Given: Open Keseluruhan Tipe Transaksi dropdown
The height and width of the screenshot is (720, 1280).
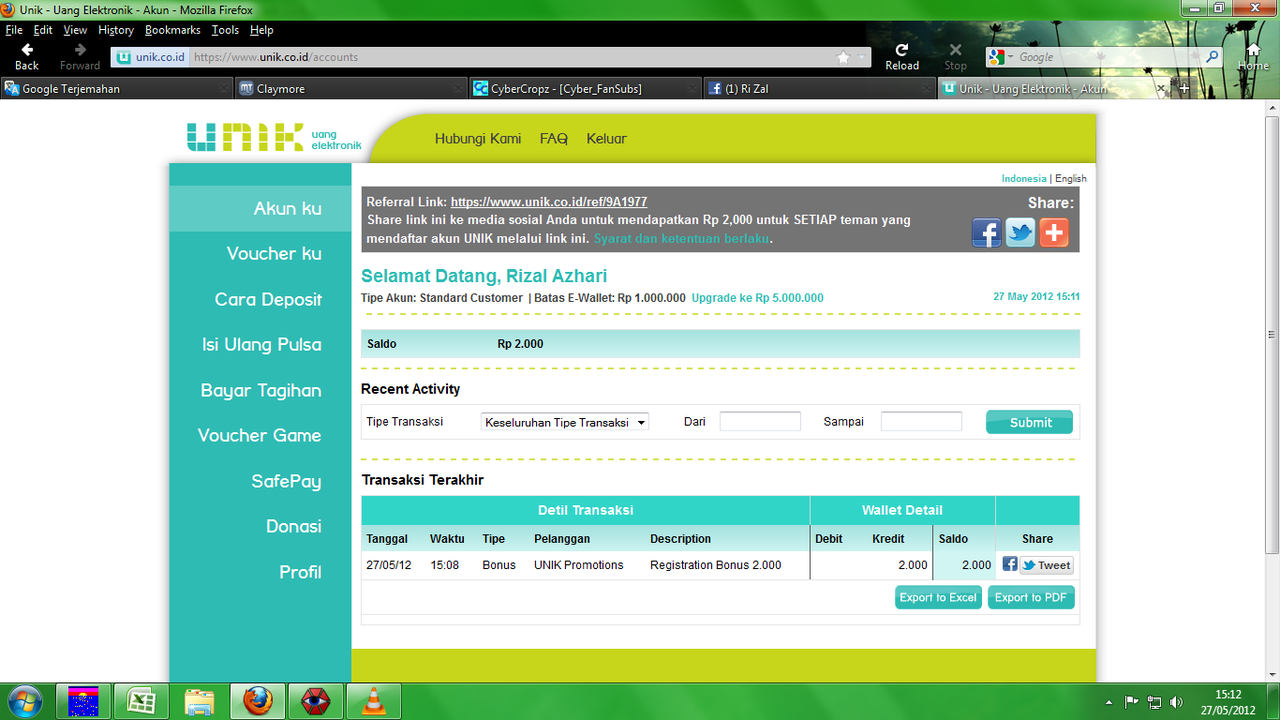Looking at the screenshot, I should 565,422.
